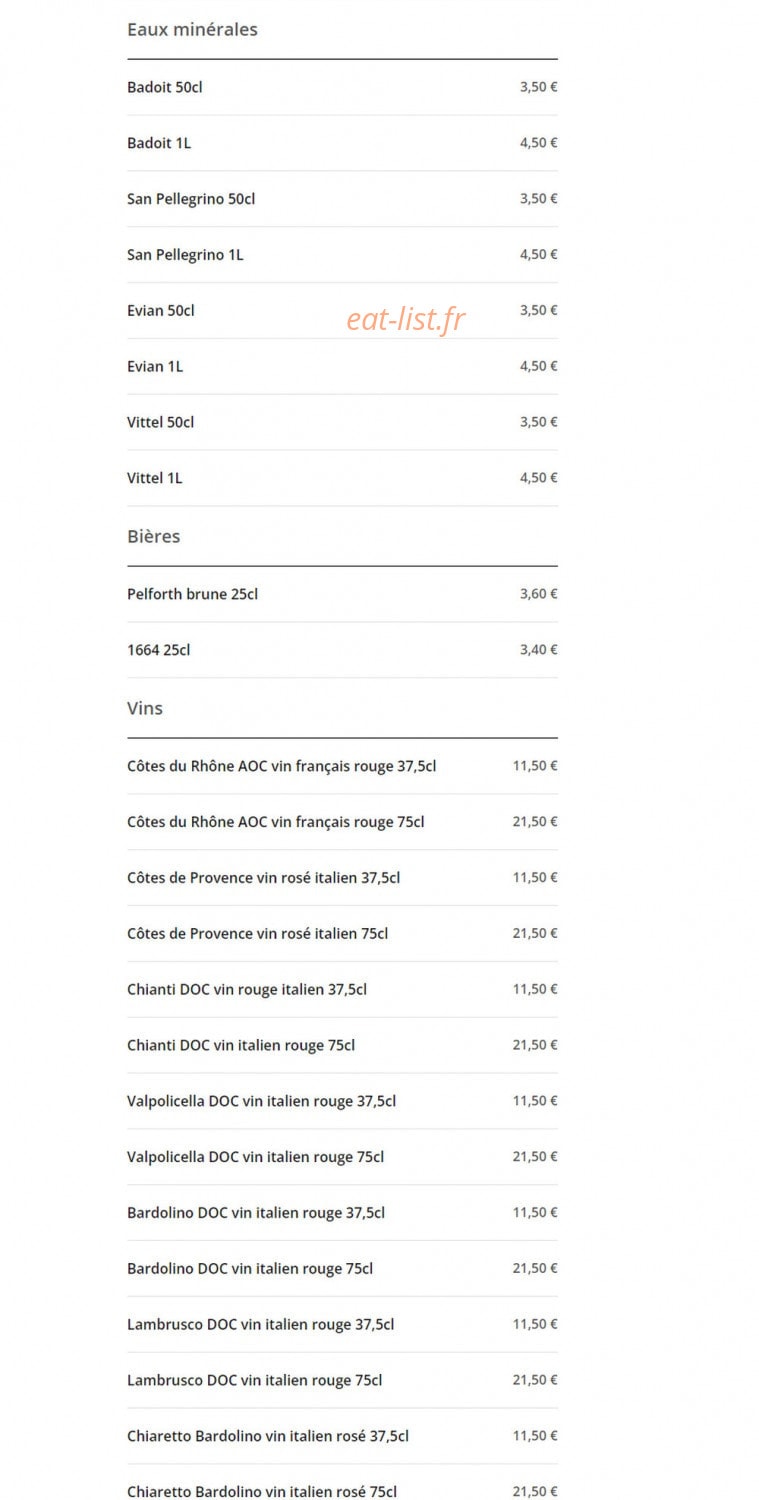Image resolution: width=759 pixels, height=1500 pixels.
Task: Select Valpolicella DOC vin italien rouge 75cl
Action: pyautogui.click(x=342, y=1157)
